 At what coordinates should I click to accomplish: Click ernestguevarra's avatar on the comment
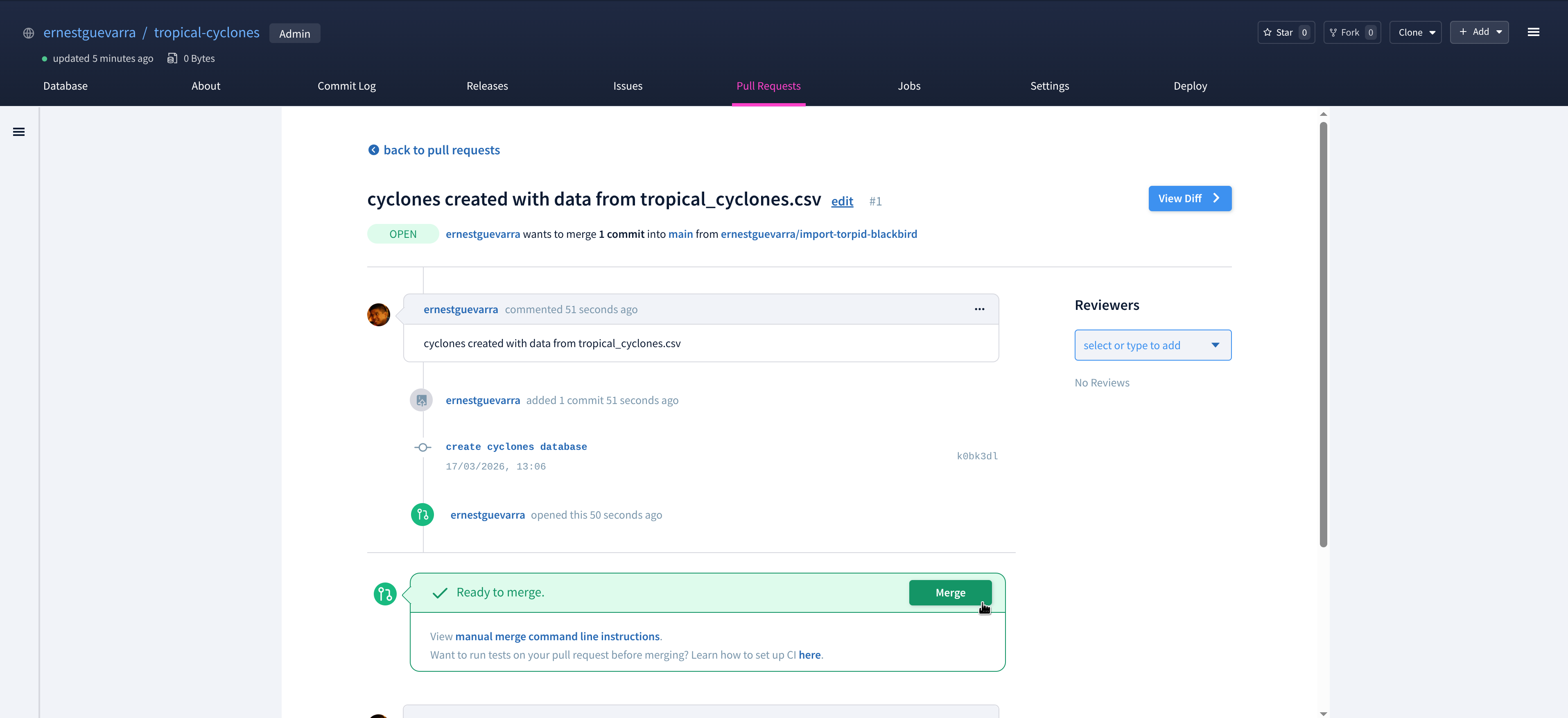tap(379, 314)
